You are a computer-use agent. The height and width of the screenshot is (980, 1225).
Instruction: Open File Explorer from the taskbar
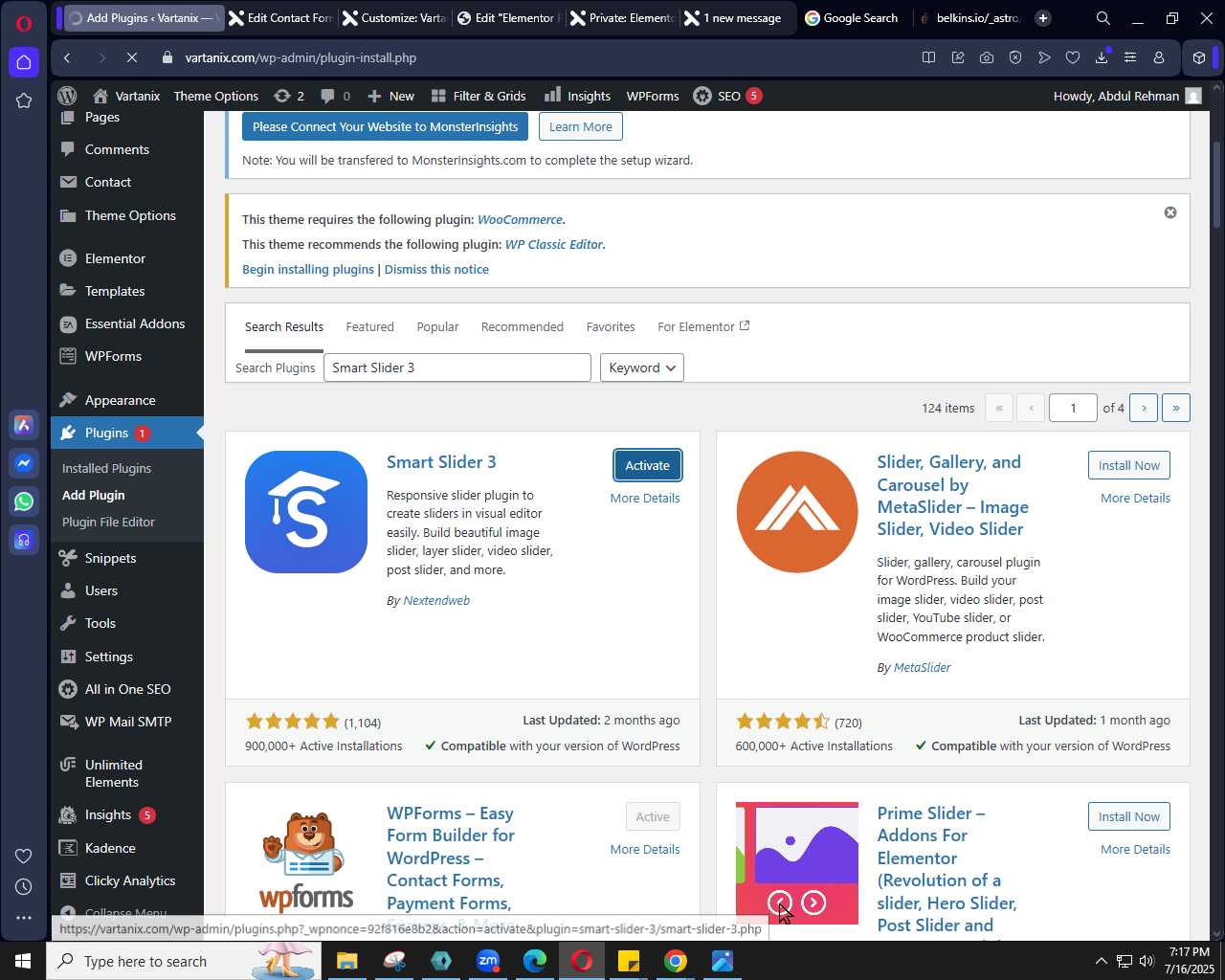coord(346,961)
